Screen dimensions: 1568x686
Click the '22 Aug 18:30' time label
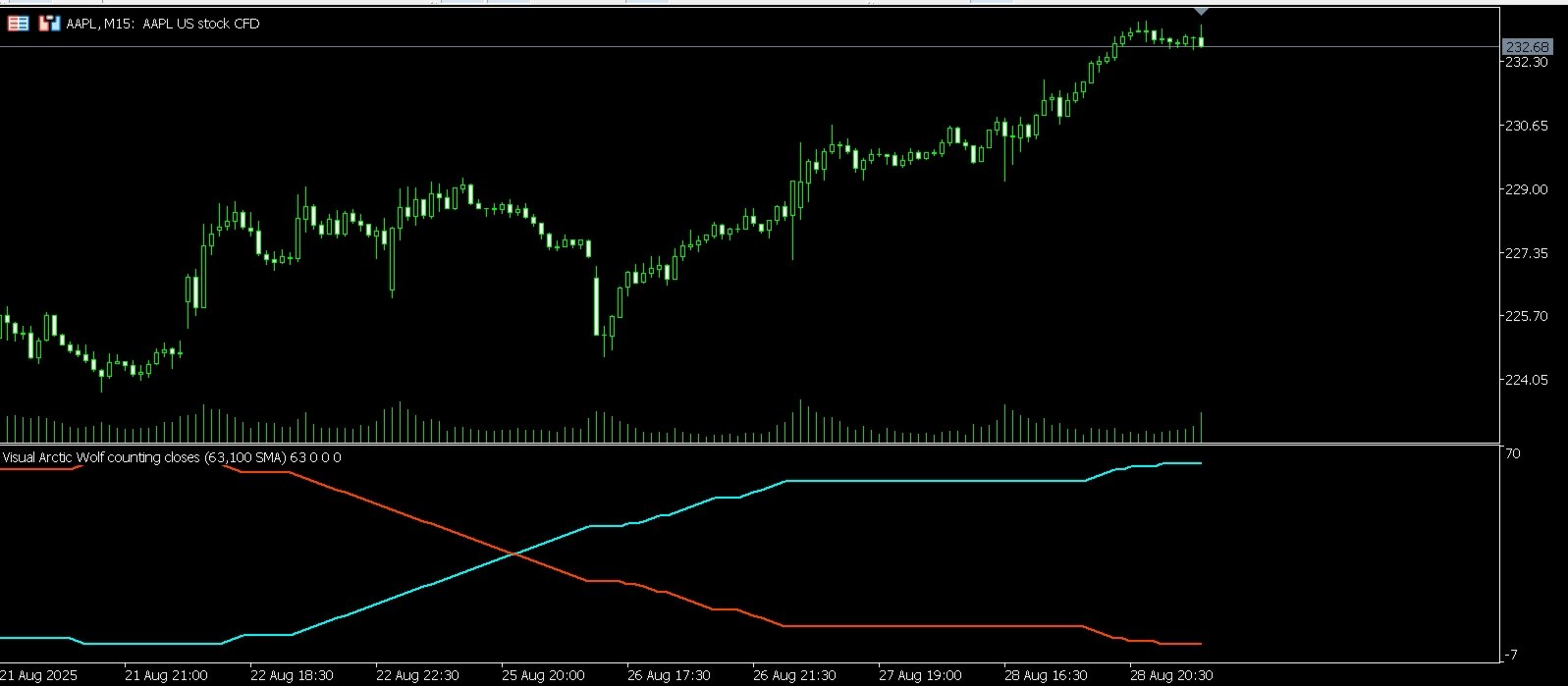click(x=292, y=675)
